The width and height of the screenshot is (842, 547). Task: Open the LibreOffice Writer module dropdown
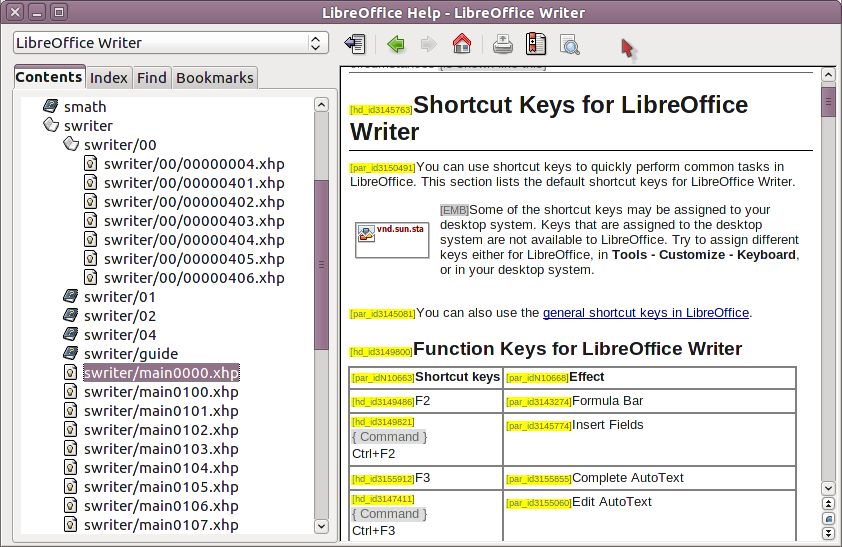coord(170,43)
